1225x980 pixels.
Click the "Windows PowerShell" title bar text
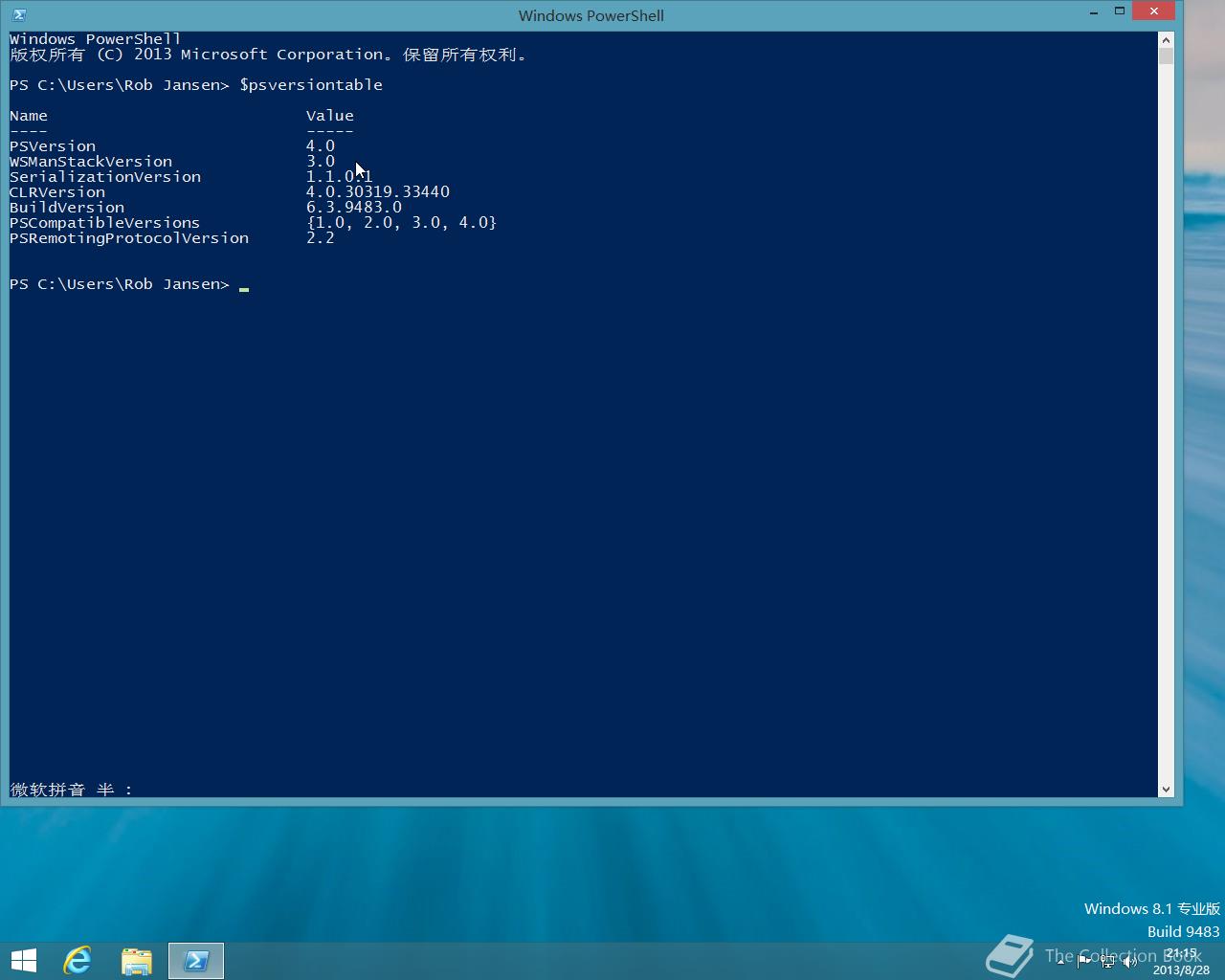click(x=590, y=15)
